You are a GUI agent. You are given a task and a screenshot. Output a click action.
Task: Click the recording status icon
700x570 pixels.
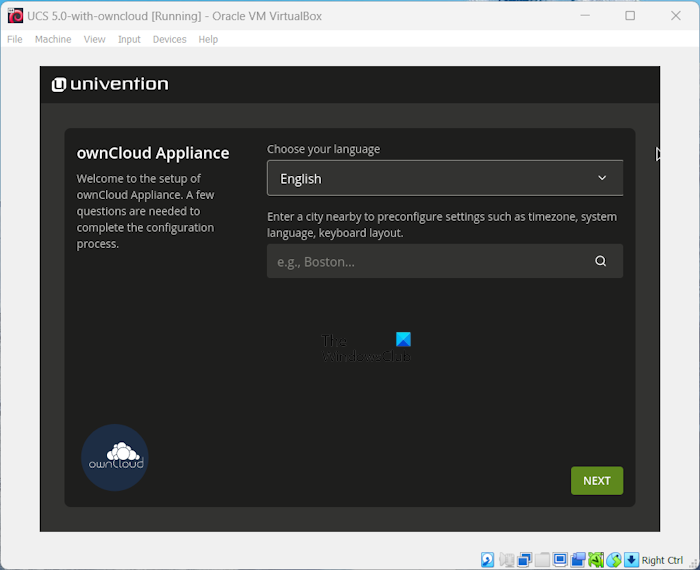578,560
